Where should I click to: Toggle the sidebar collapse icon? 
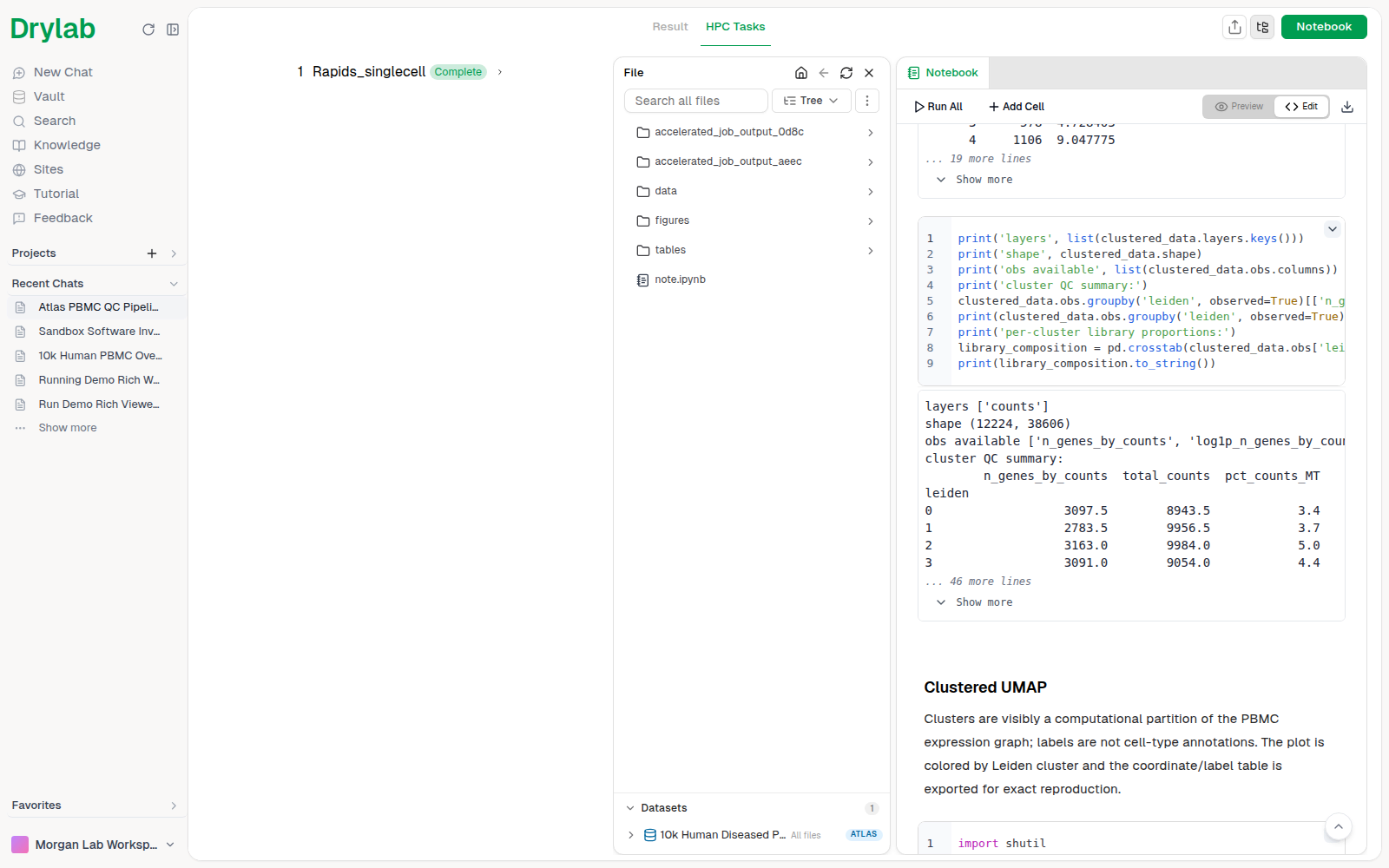[173, 30]
